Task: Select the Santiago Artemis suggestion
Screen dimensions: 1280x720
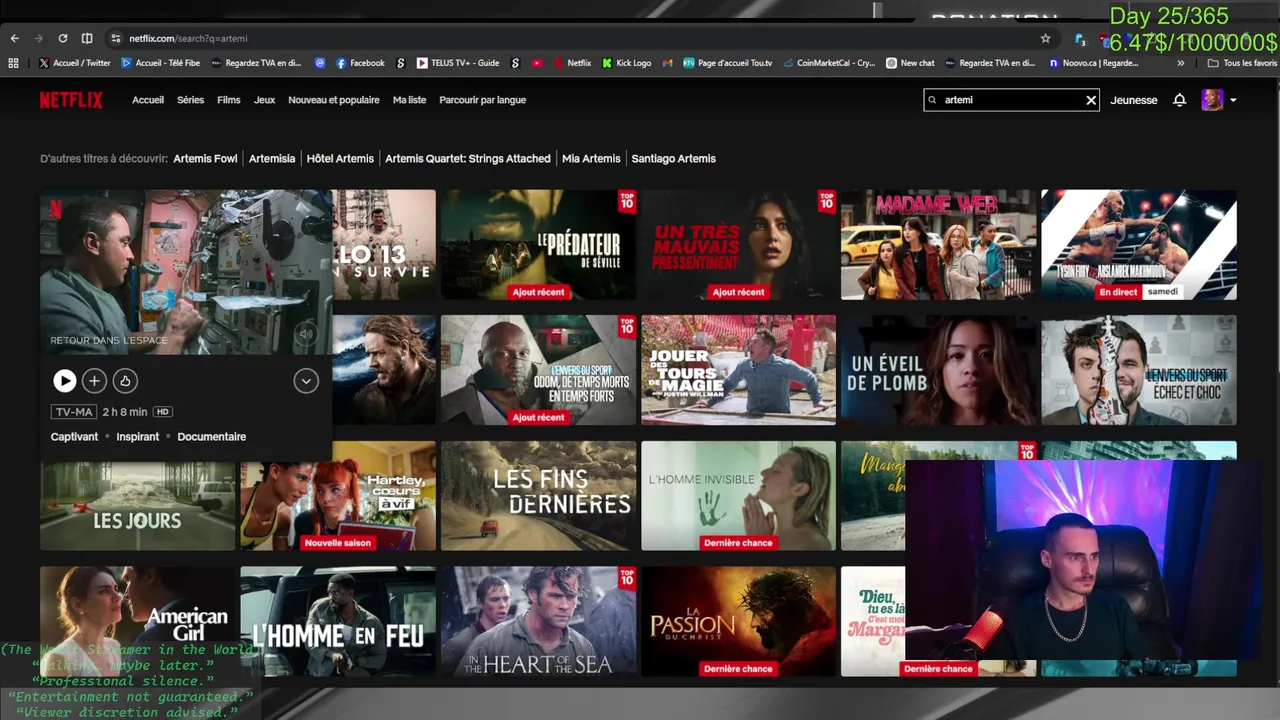Action: coord(674,158)
